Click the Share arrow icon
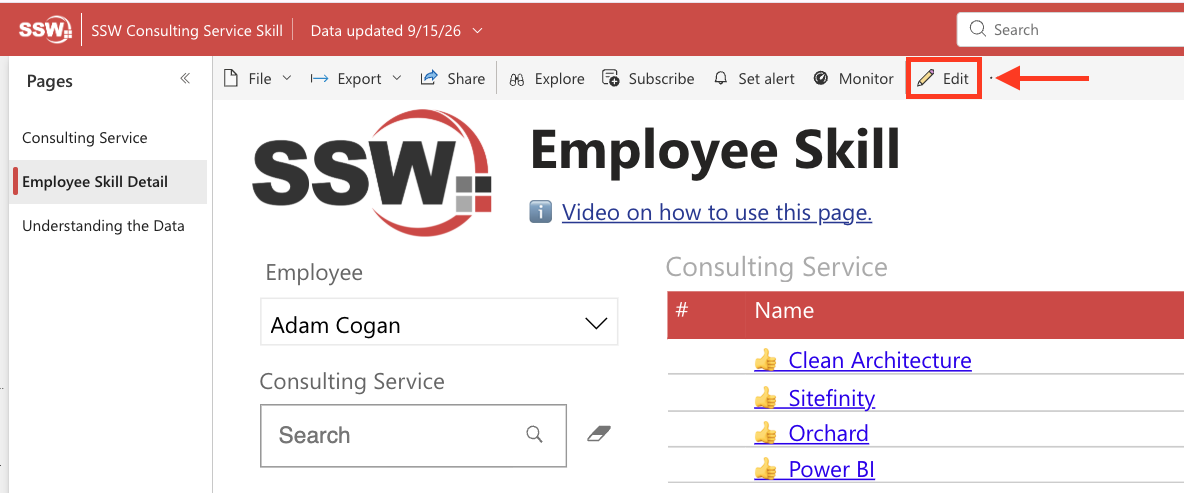Screen dimensions: 1184x493 coord(429,78)
